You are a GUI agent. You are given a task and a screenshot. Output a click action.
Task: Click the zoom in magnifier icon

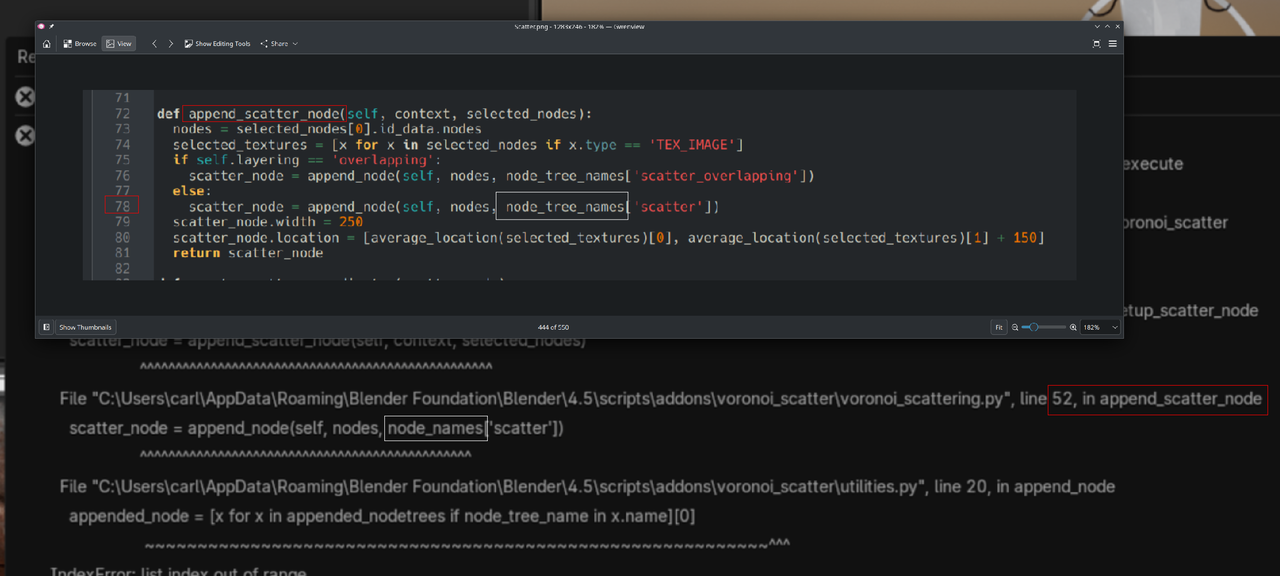pyautogui.click(x=1074, y=327)
